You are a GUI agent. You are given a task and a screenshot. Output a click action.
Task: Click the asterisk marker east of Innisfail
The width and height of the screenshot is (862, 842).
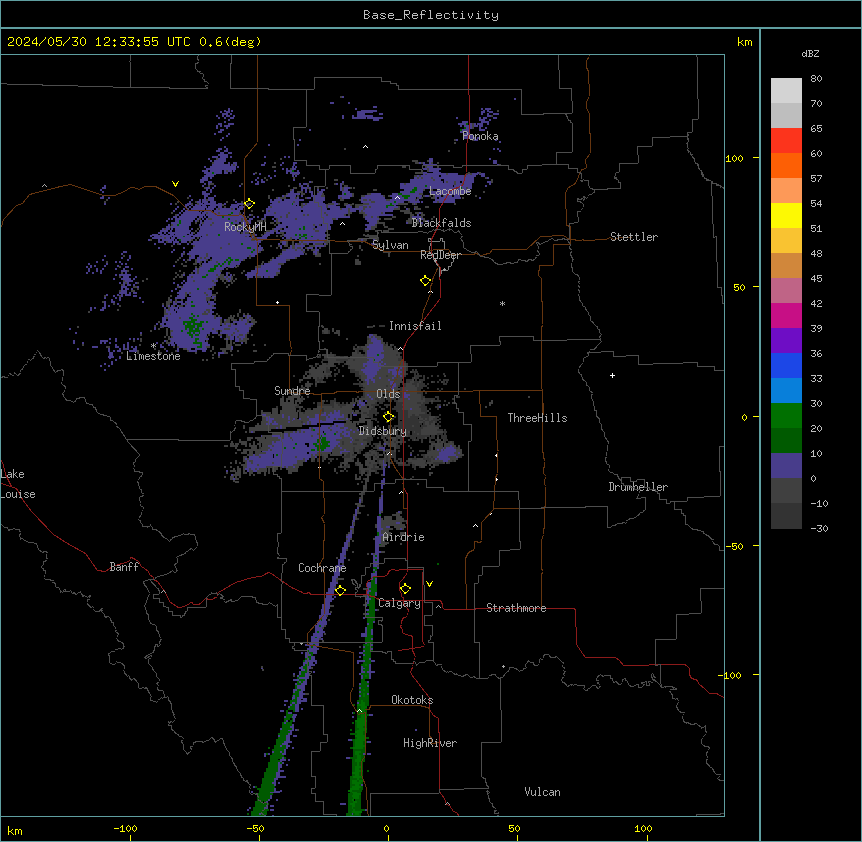(x=502, y=303)
